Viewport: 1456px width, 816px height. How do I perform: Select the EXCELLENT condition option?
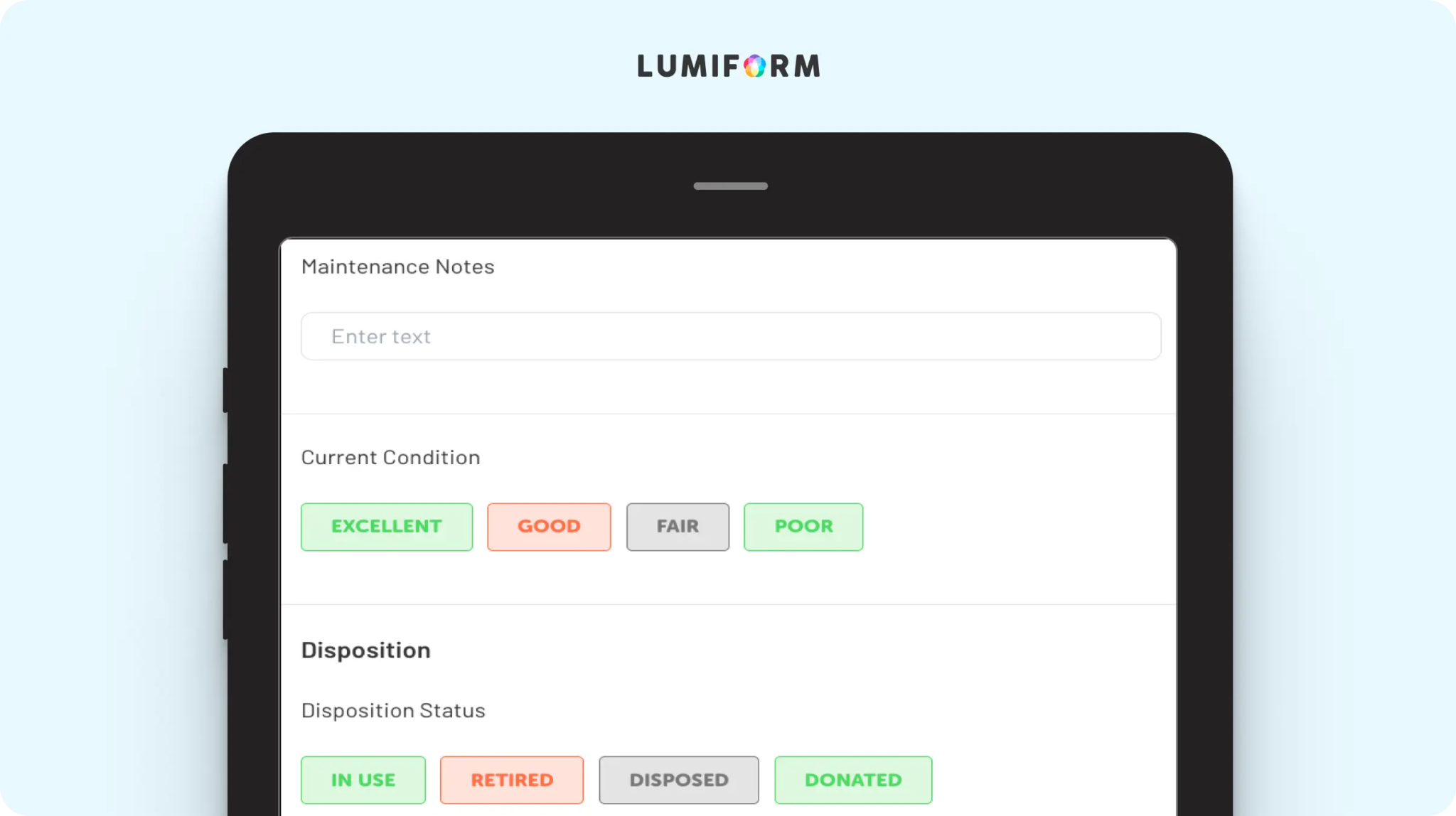click(x=387, y=527)
